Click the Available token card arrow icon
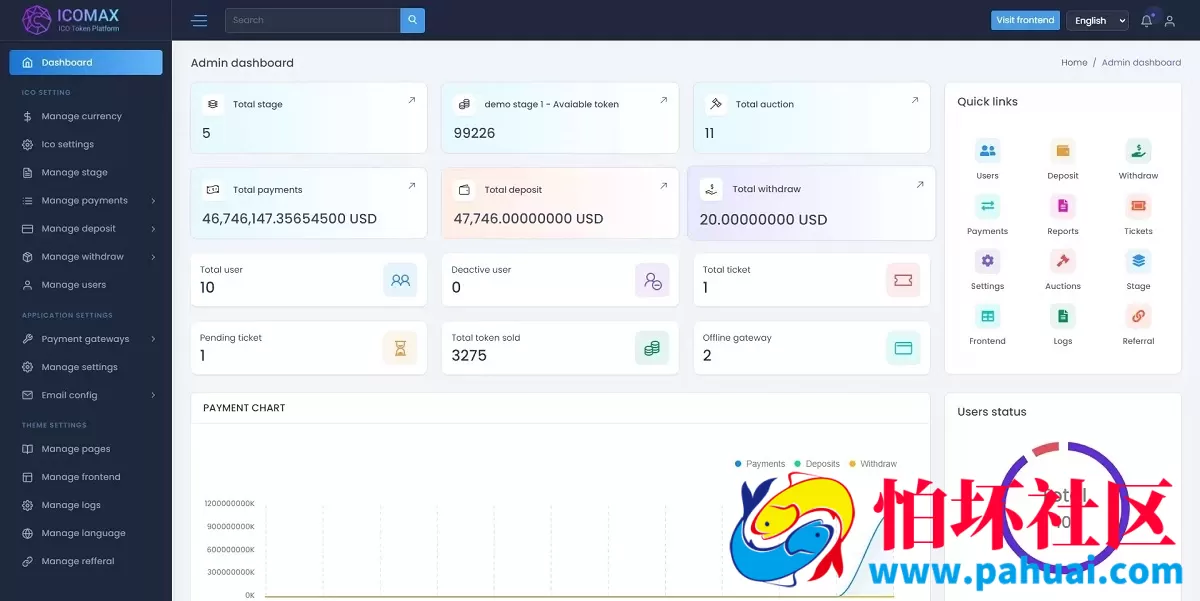 (x=663, y=100)
